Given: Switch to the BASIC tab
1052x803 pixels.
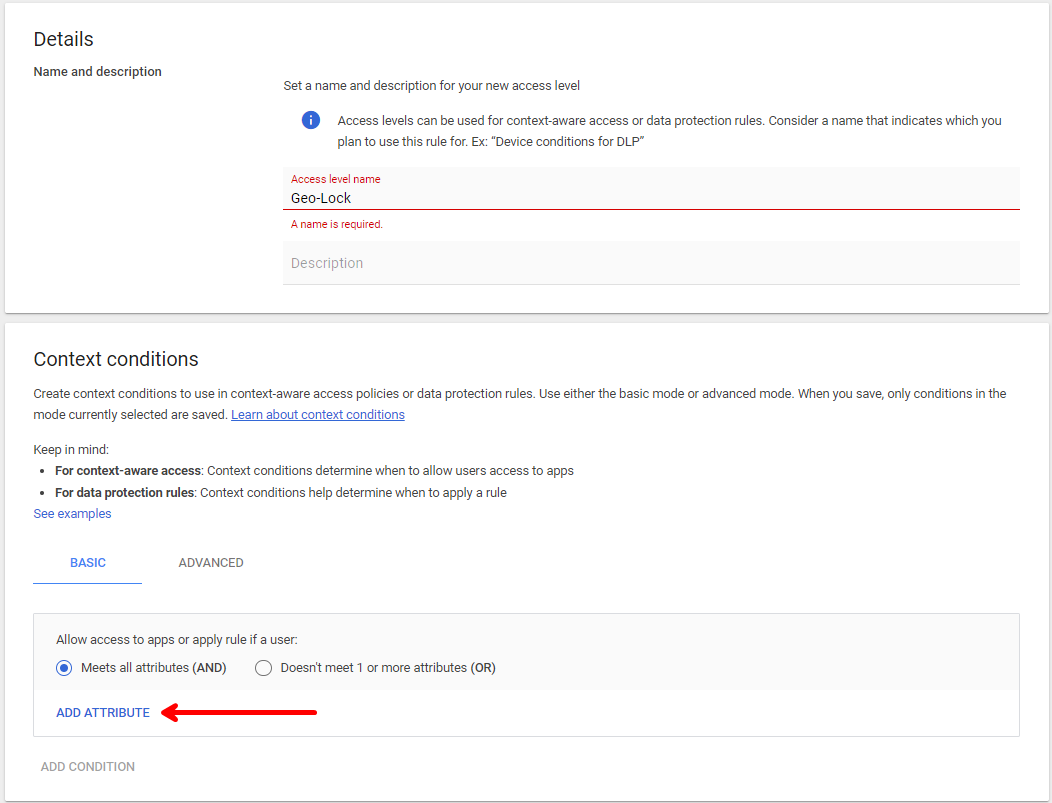Looking at the screenshot, I should pyautogui.click(x=88, y=563).
